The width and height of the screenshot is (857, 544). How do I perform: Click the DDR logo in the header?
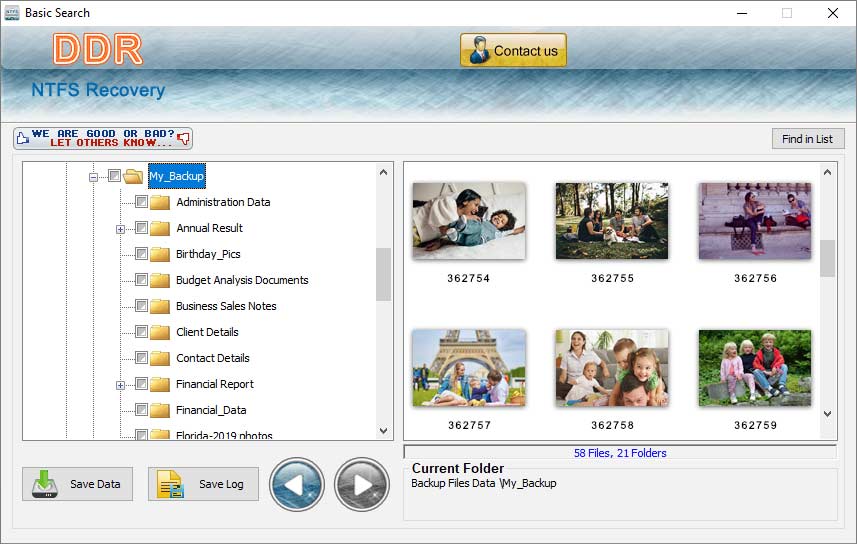98,49
